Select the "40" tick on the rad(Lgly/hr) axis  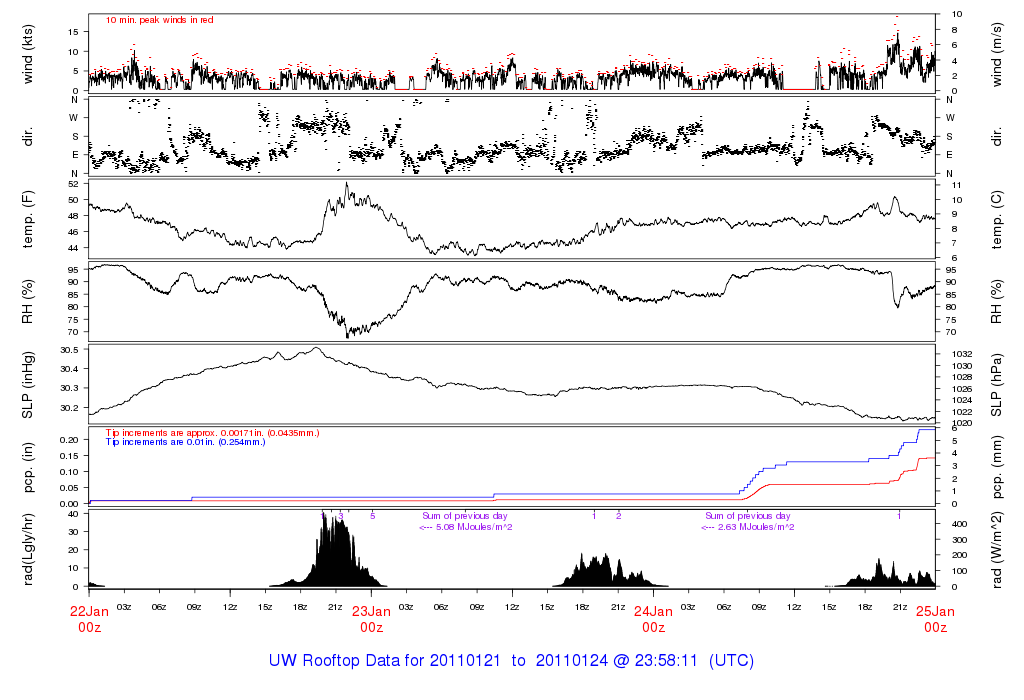tap(73, 514)
